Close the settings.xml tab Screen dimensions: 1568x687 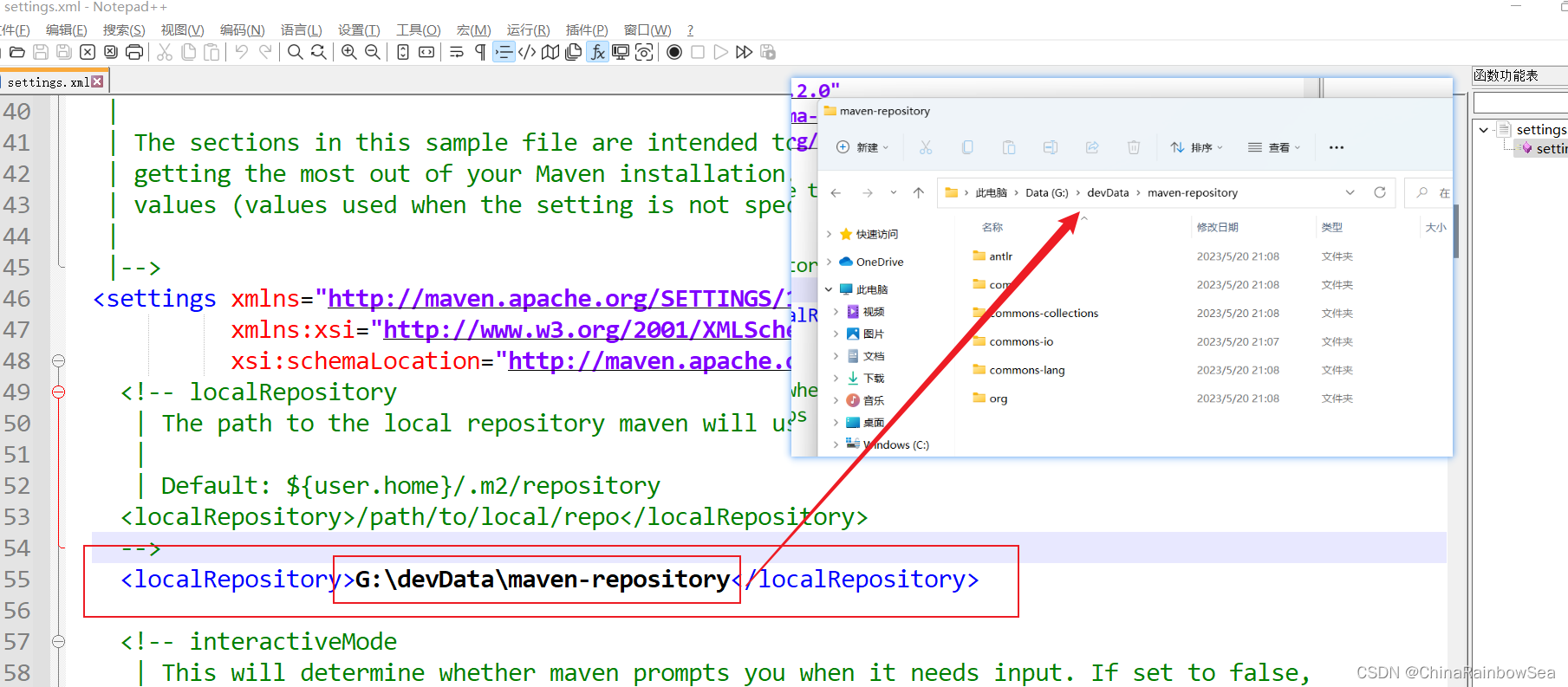pos(97,81)
